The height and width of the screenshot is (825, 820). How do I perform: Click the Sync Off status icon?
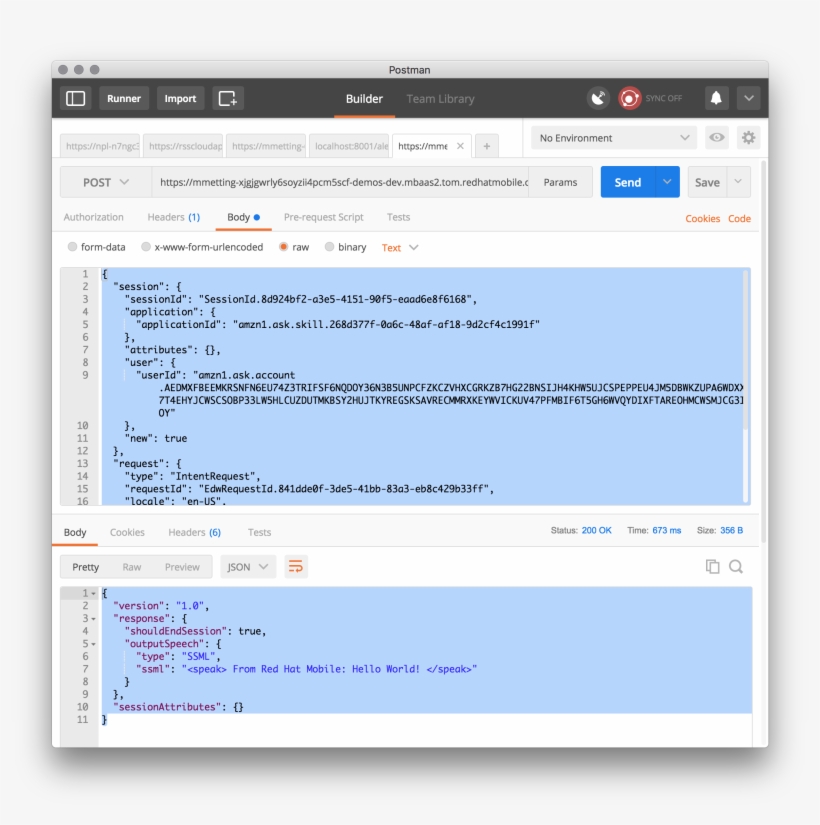pos(630,98)
